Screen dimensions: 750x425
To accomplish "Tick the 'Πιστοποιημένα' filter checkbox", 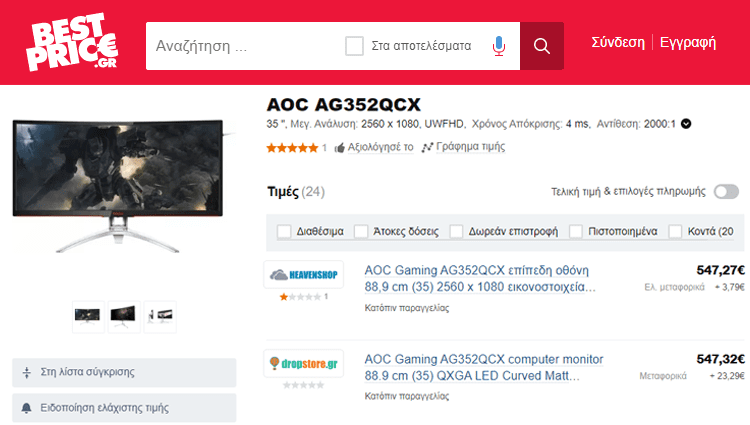I will (575, 231).
